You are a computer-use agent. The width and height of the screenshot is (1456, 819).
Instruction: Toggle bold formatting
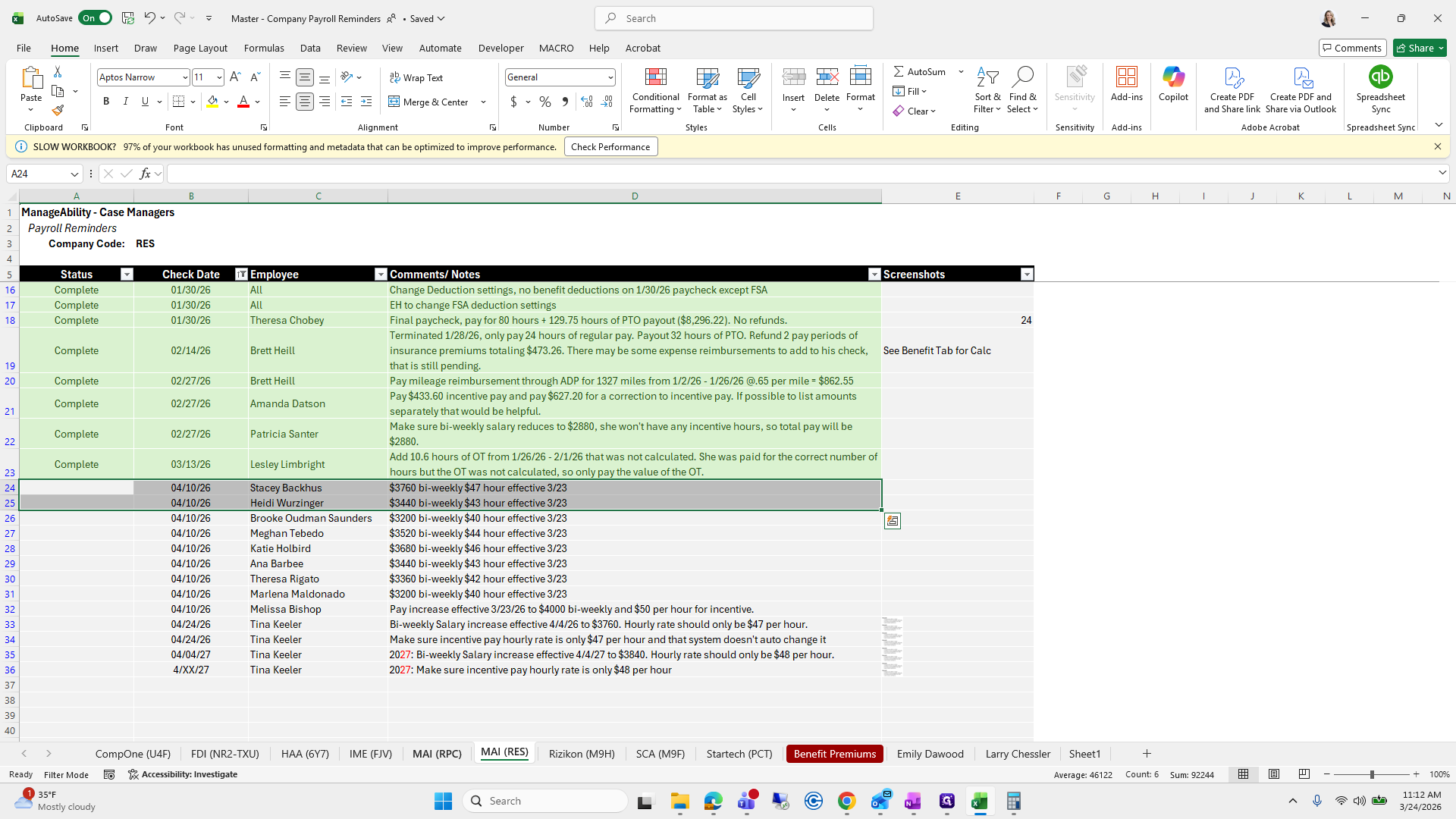pyautogui.click(x=106, y=102)
